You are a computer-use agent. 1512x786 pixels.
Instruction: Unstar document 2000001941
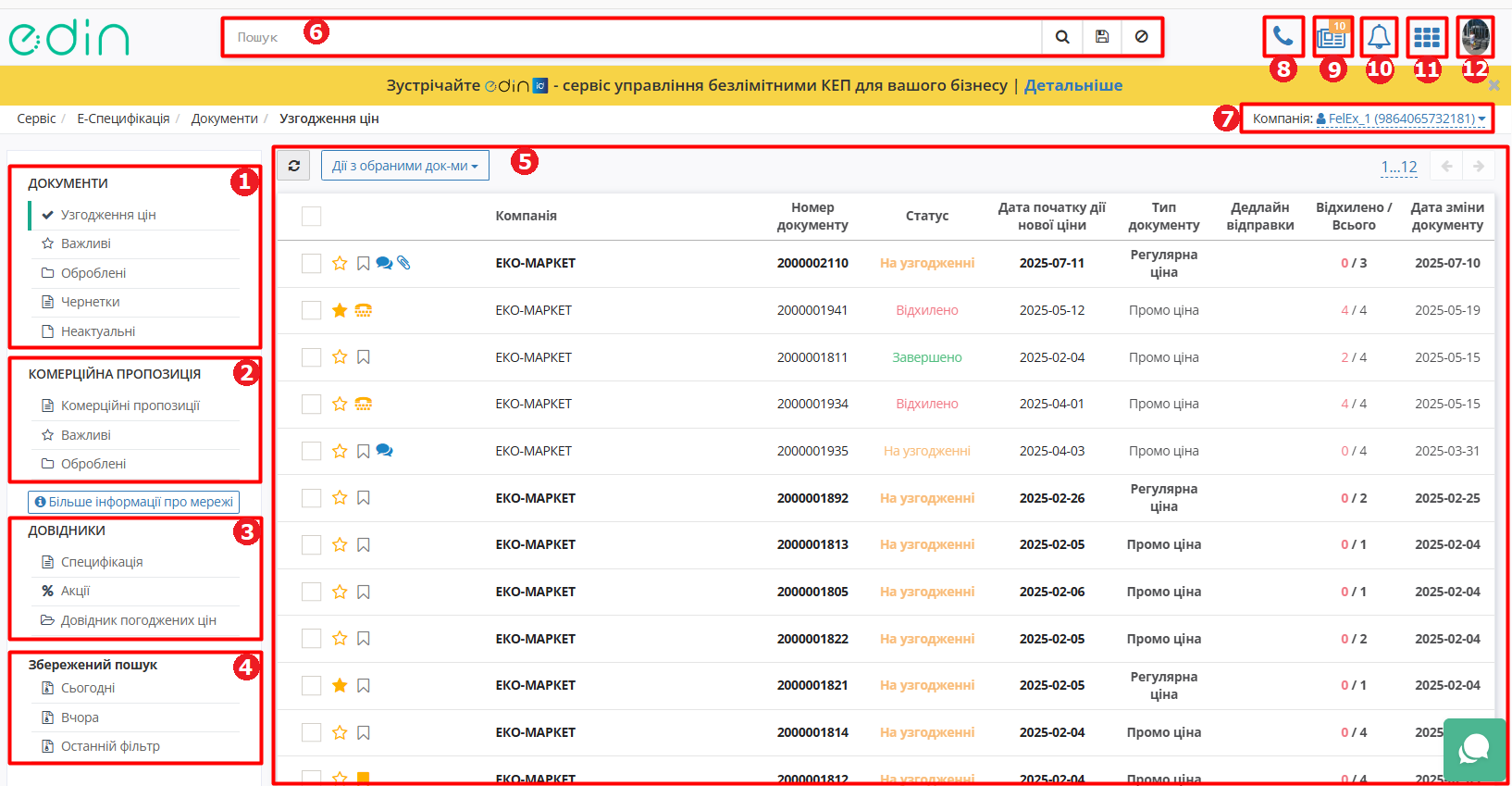click(x=340, y=310)
